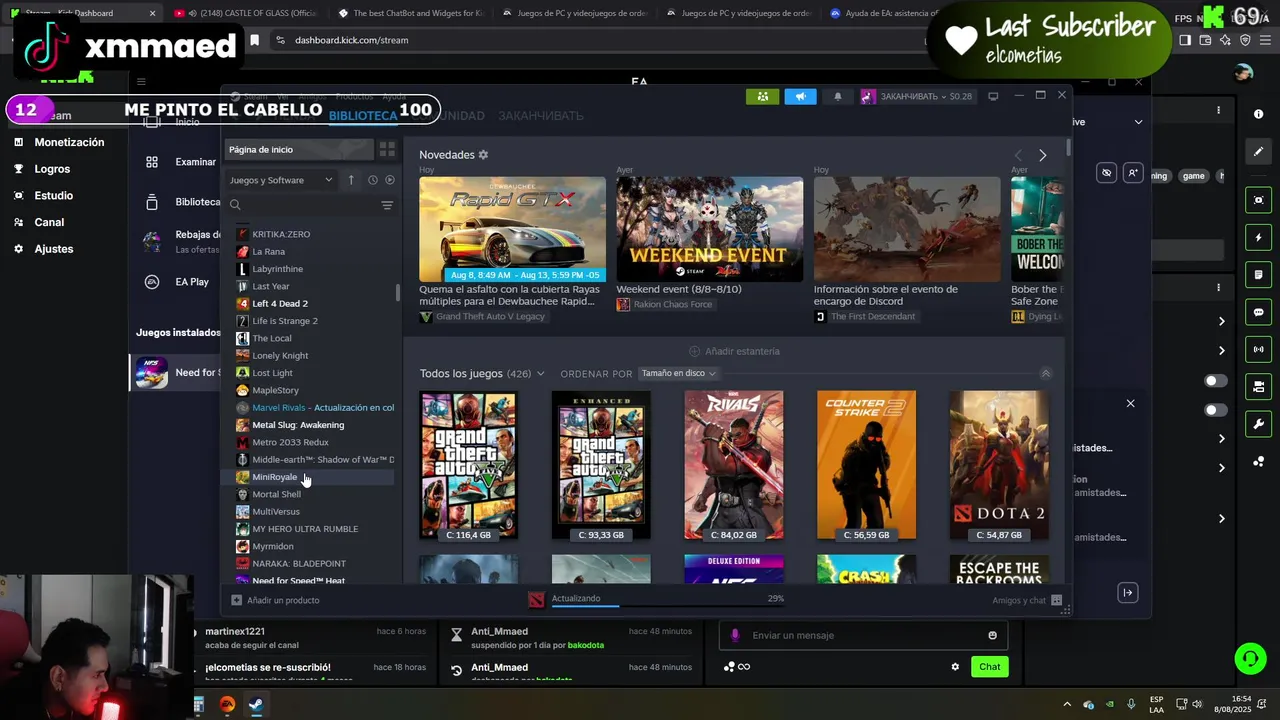Click green support headset bubble
The height and width of the screenshot is (720, 1280).
(x=1250, y=658)
